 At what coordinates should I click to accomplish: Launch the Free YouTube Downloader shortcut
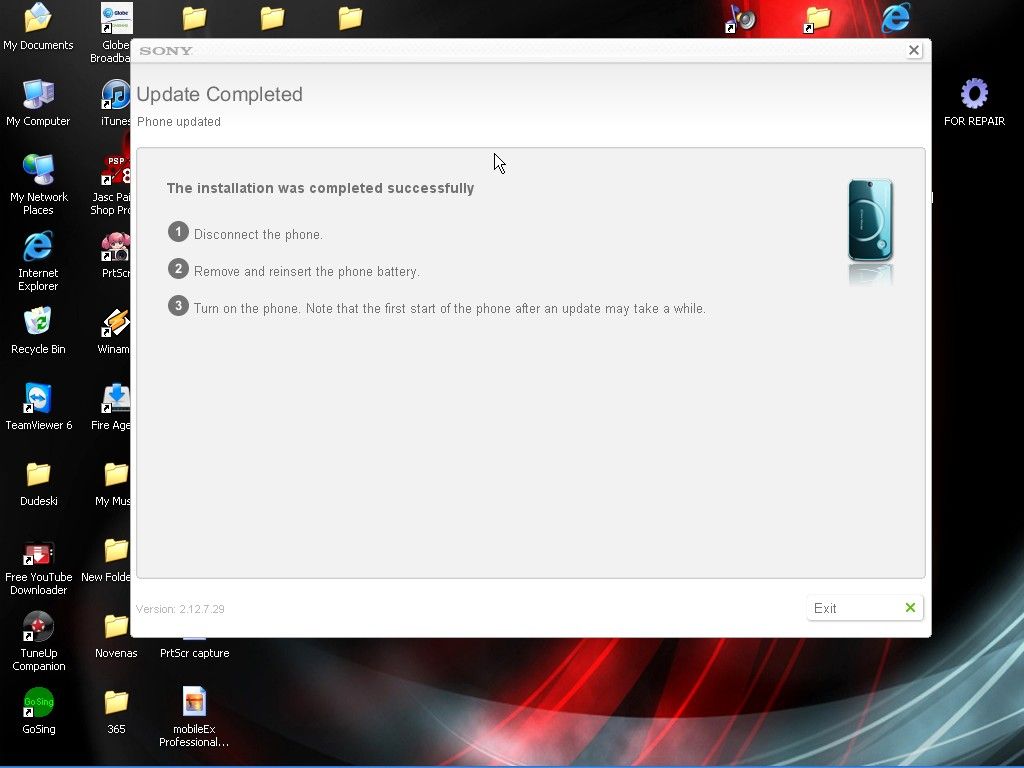tap(38, 552)
